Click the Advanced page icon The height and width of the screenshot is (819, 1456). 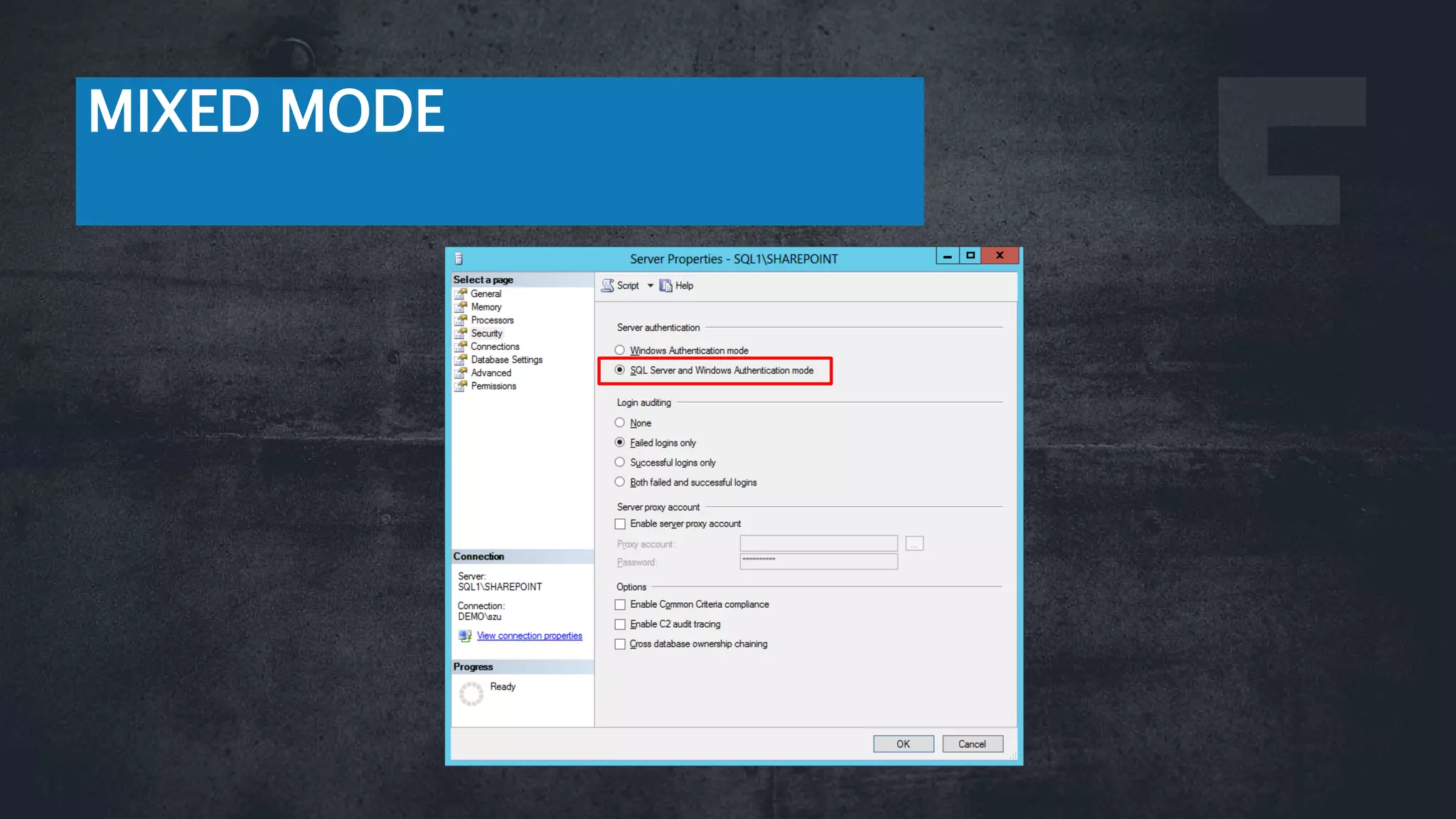point(461,373)
